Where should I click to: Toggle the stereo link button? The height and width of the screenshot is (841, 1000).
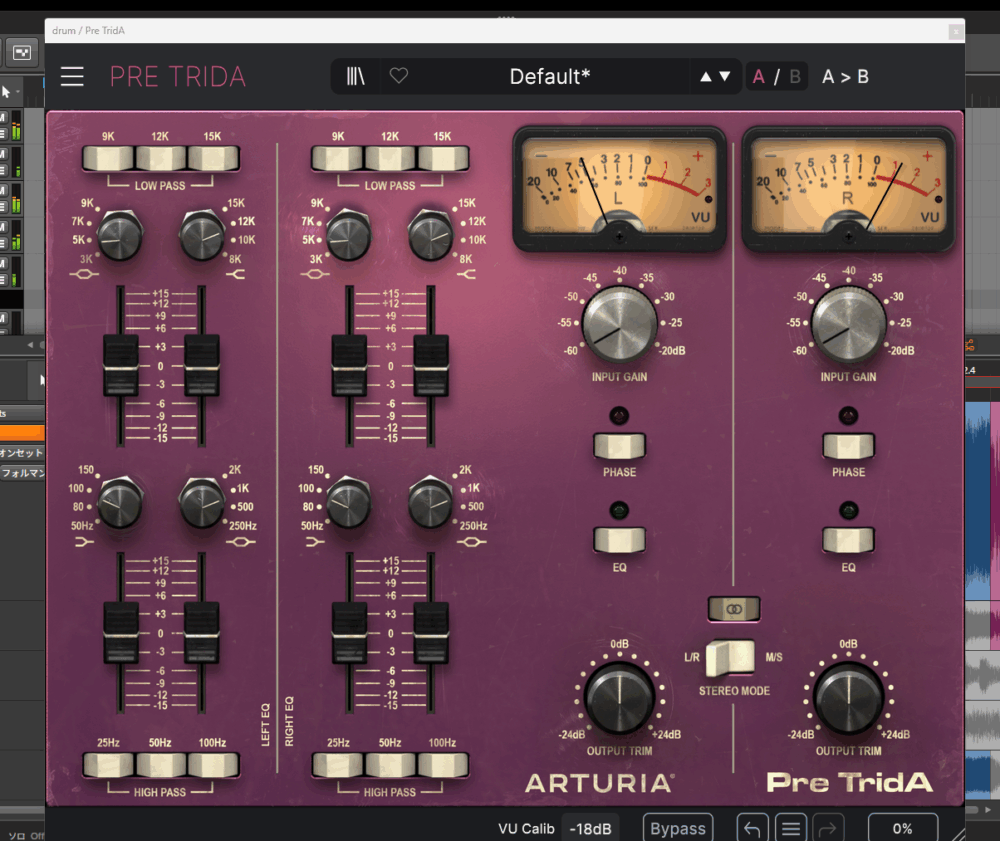click(x=734, y=609)
